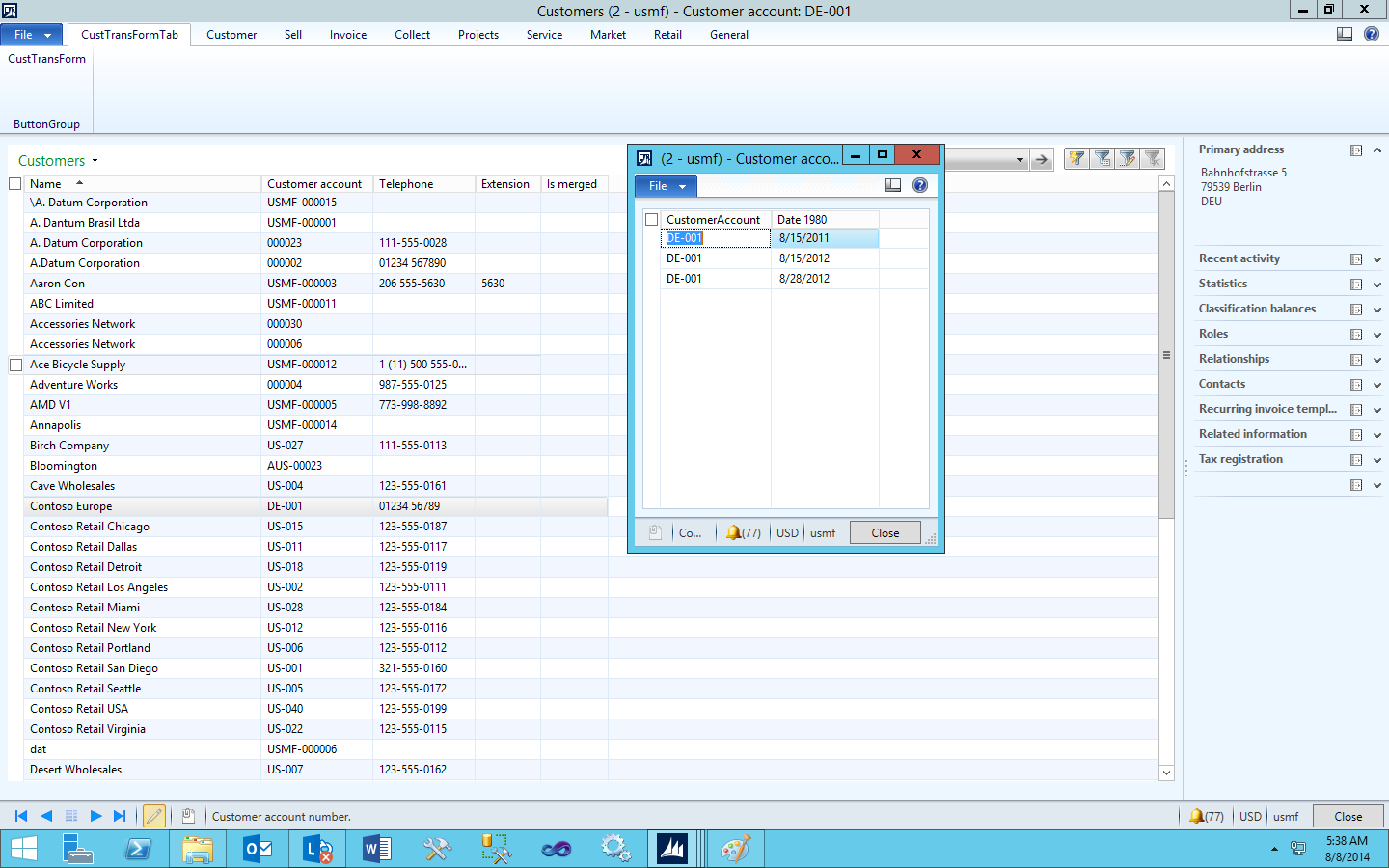Switch to the Collect ribbon tab

(x=412, y=35)
